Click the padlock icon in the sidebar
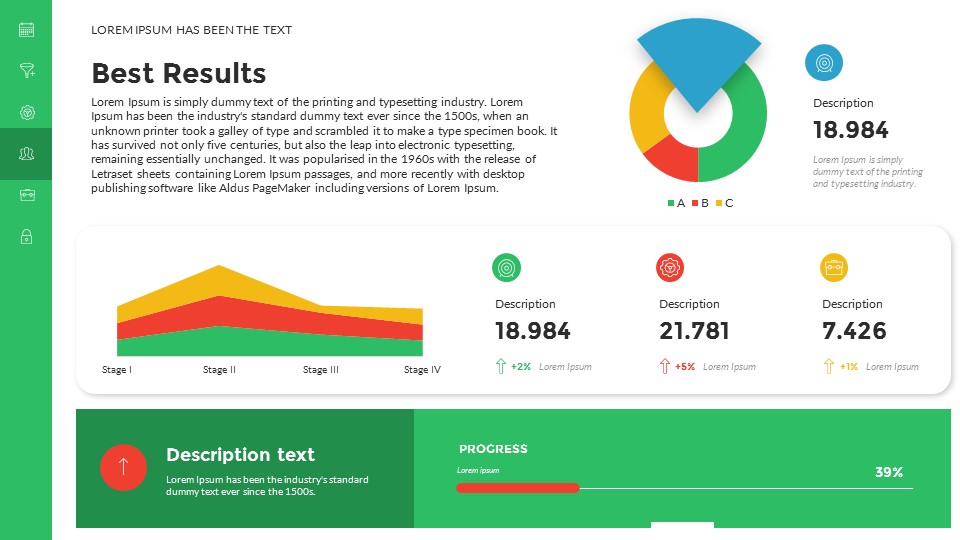This screenshot has width=960, height=540. click(x=27, y=236)
